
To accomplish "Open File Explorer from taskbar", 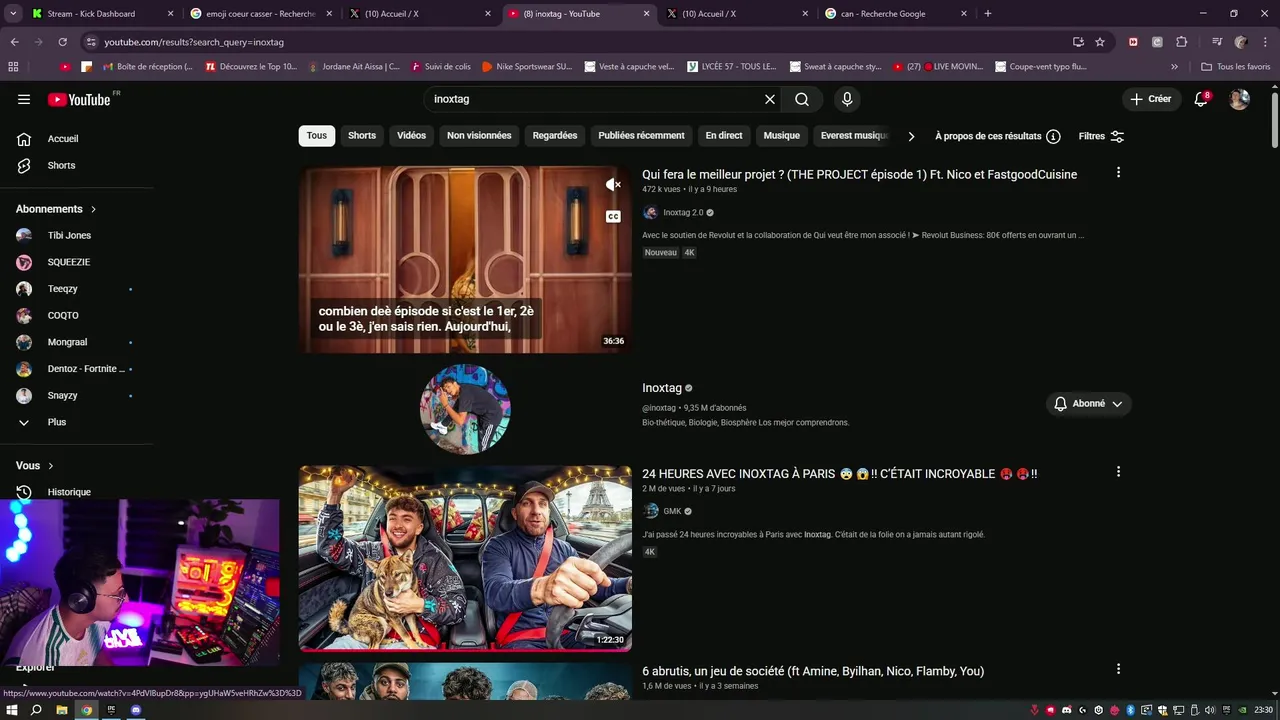I will tap(61, 710).
